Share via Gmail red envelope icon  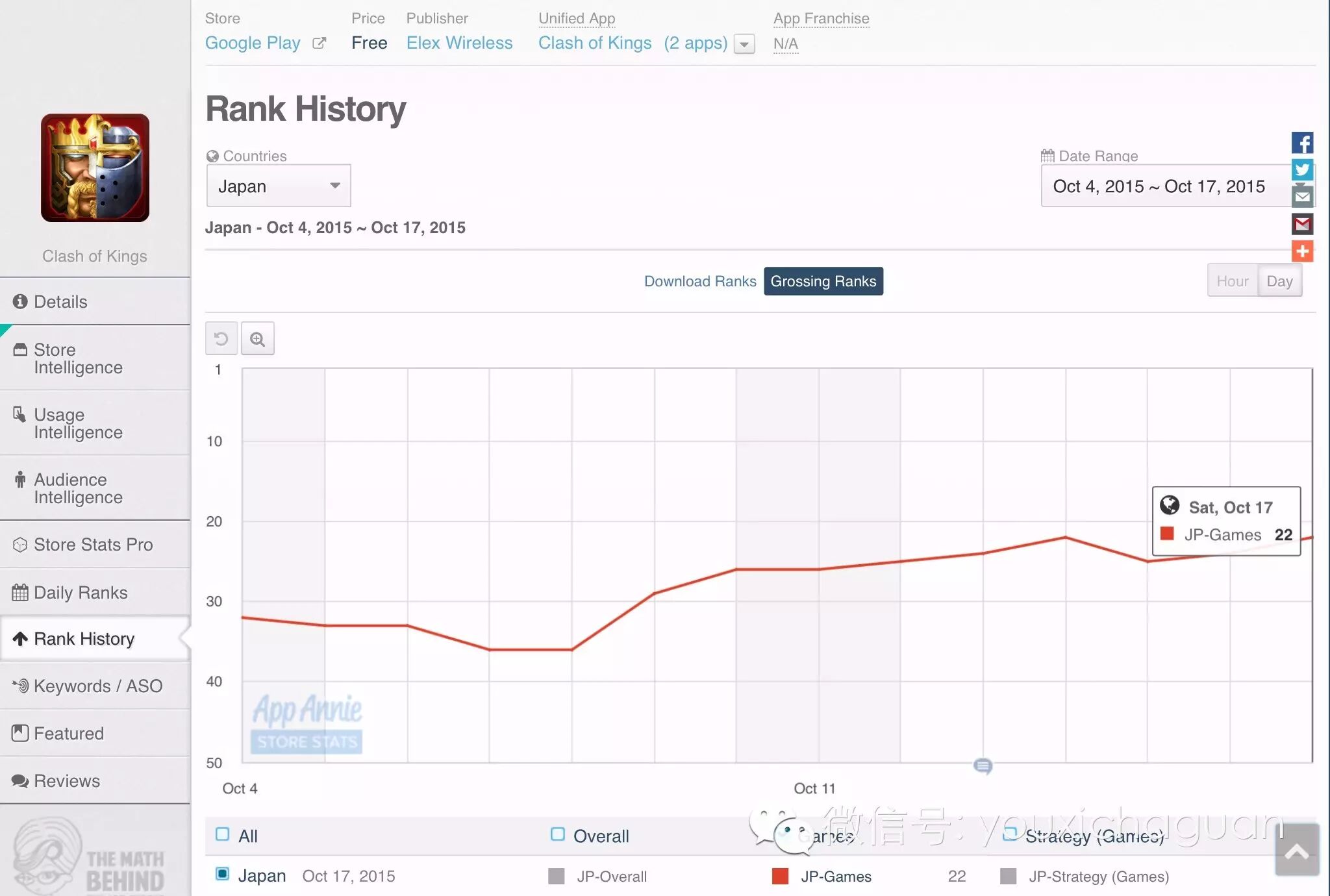(1302, 225)
